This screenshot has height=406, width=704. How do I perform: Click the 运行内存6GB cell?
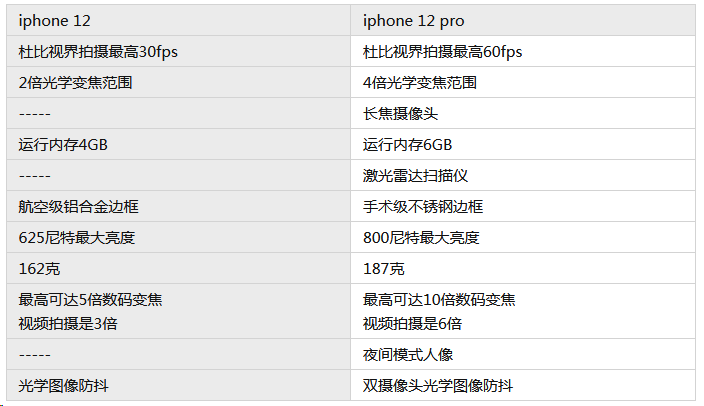click(x=523, y=145)
